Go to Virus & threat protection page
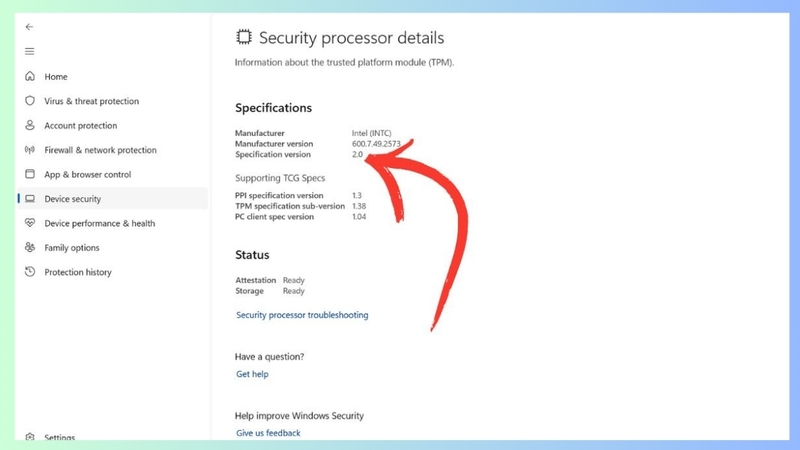 pos(91,101)
